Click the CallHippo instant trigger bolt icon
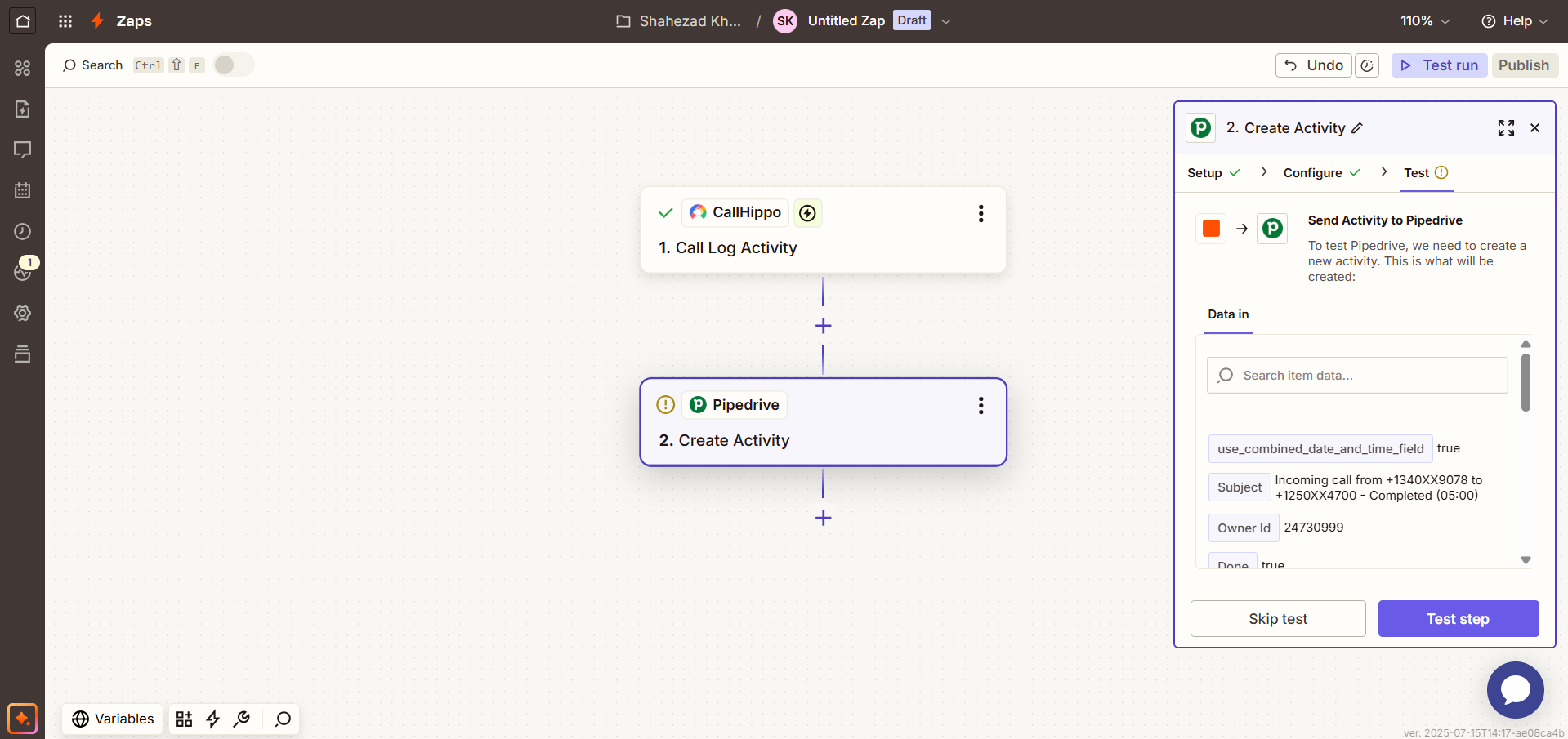1568x739 pixels. point(807,213)
